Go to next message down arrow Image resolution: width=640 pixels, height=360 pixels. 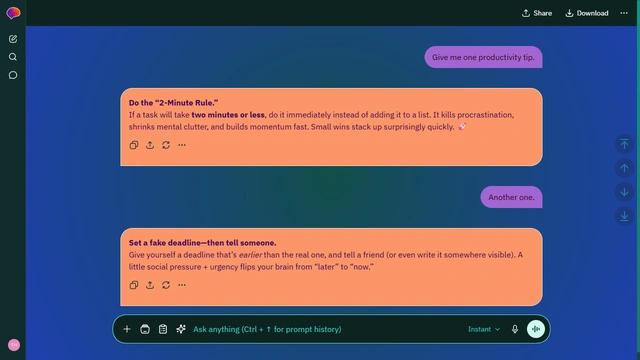point(624,192)
